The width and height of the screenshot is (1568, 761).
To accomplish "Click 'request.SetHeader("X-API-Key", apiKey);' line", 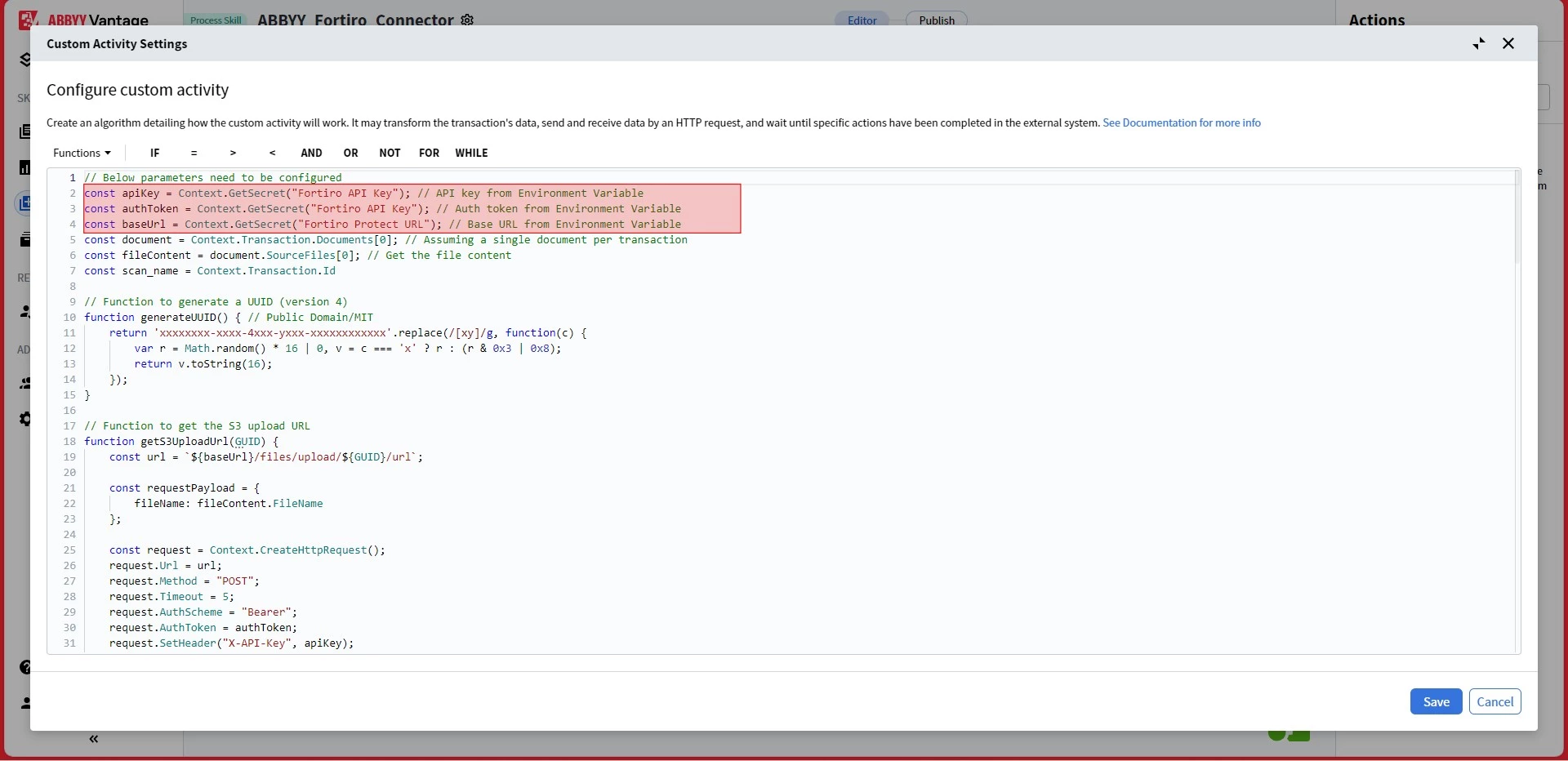I will tap(232, 643).
